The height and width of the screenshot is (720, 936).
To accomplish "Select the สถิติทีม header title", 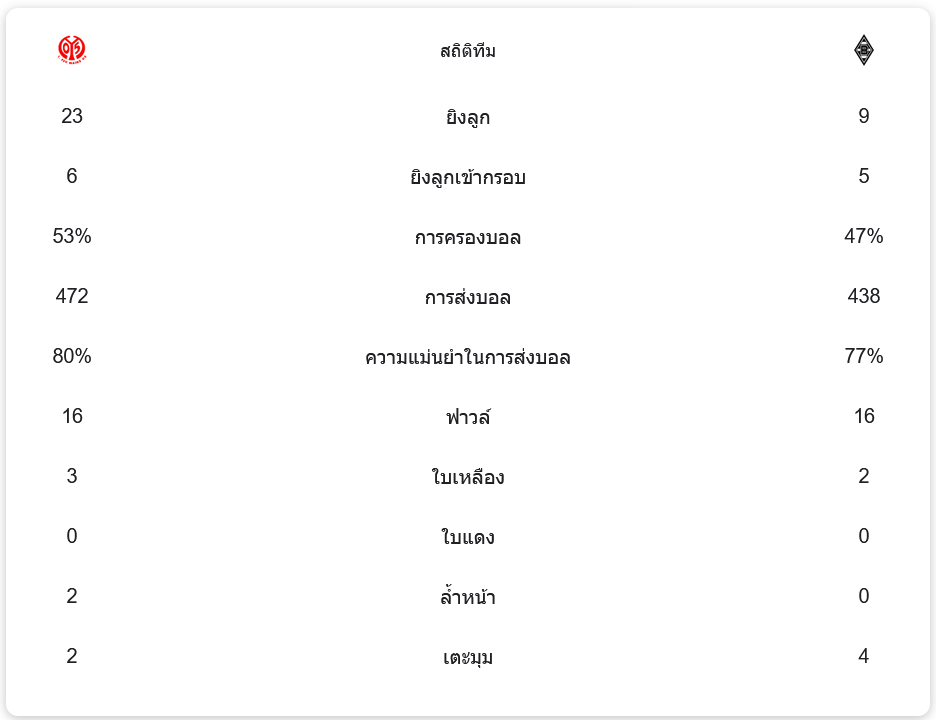I will 468,51.
